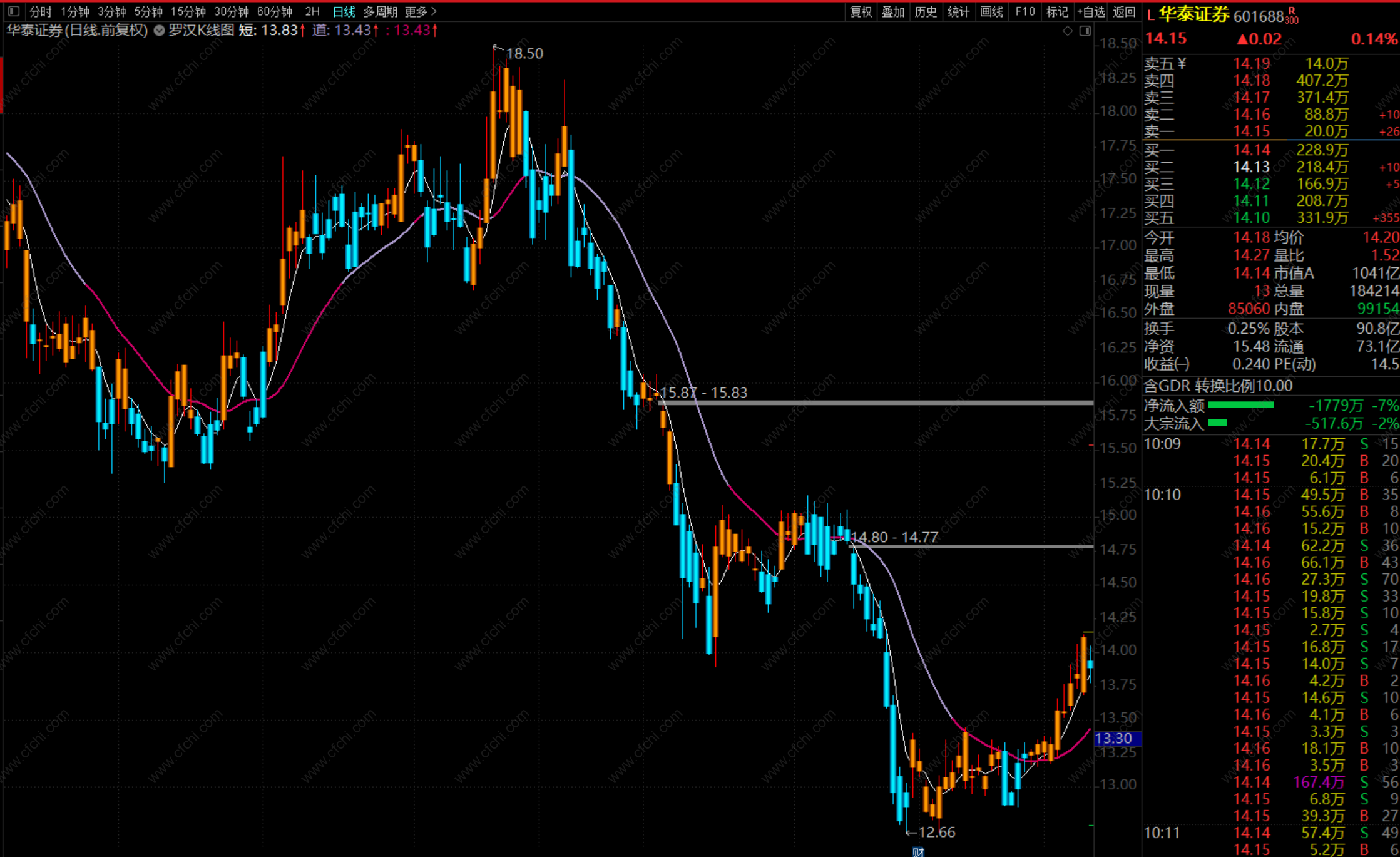Switch to the 分时 intraday view
Screen dimensions: 1400x857
41,11
